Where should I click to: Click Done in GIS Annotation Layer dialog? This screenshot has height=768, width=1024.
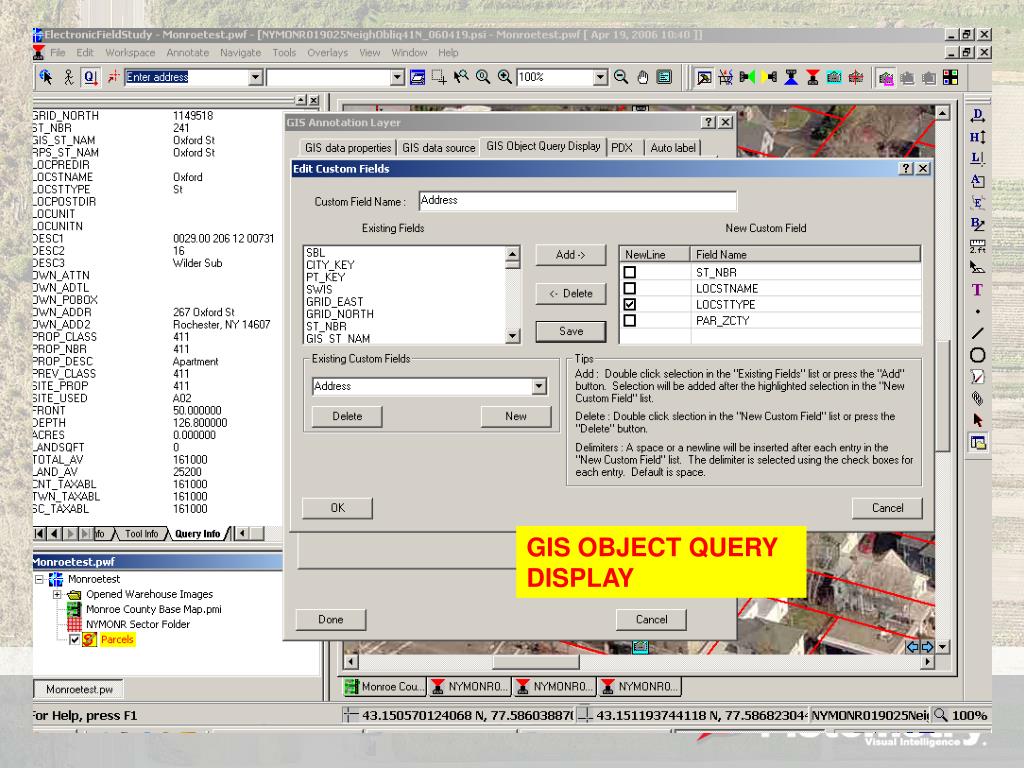coord(330,619)
